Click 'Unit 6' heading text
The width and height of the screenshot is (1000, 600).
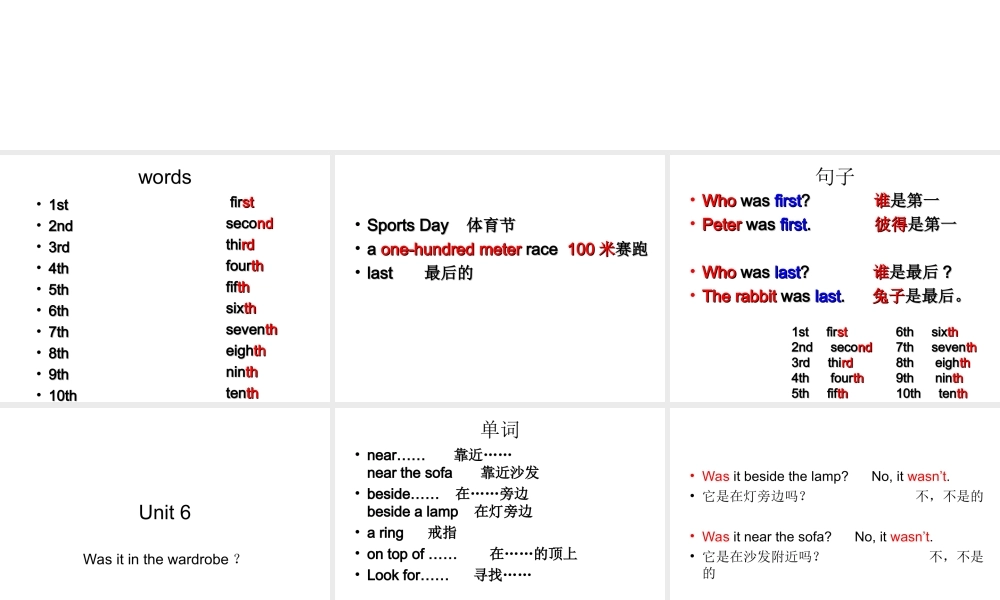point(165,512)
